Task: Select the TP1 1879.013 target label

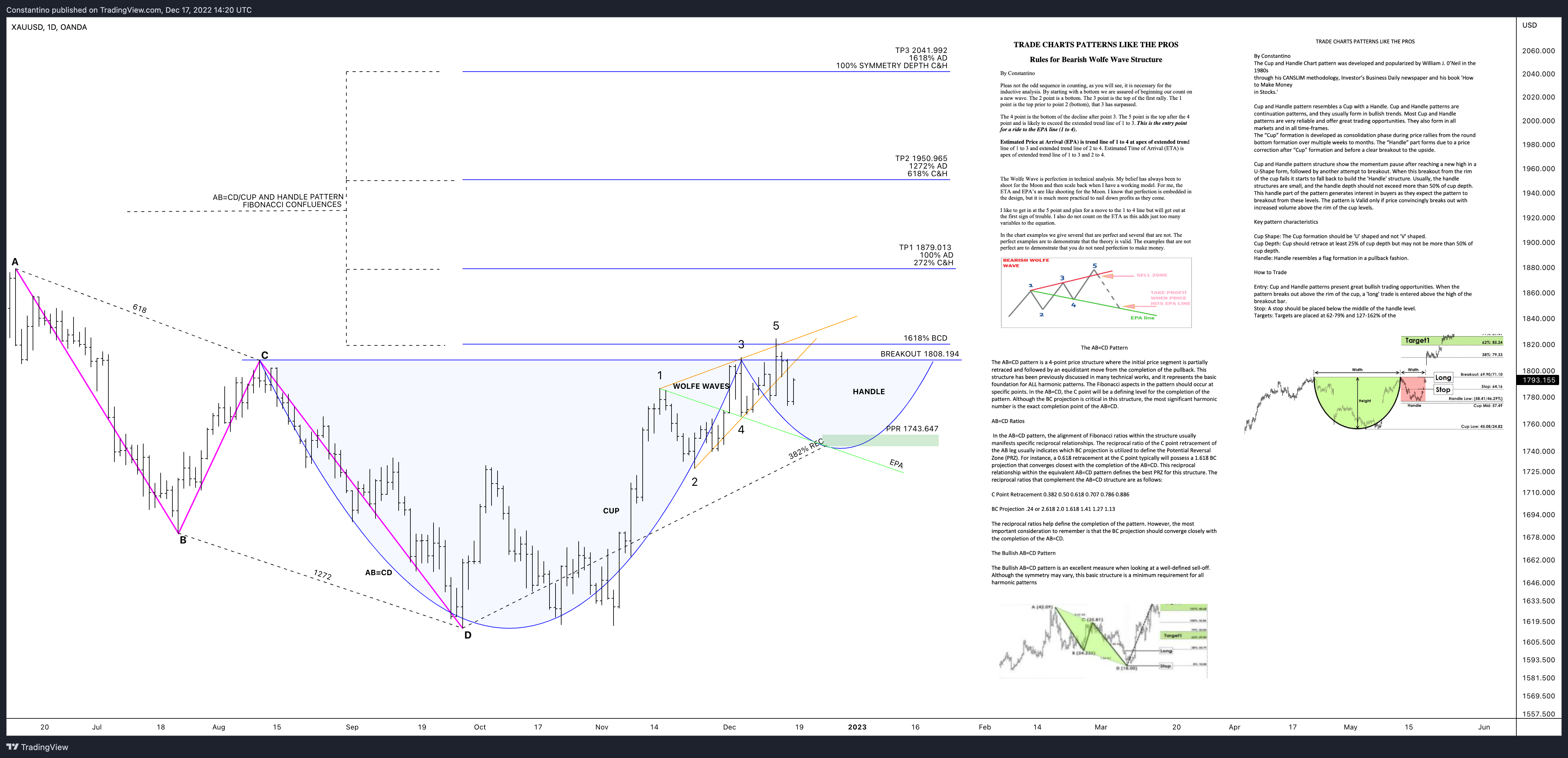Action: [925, 247]
